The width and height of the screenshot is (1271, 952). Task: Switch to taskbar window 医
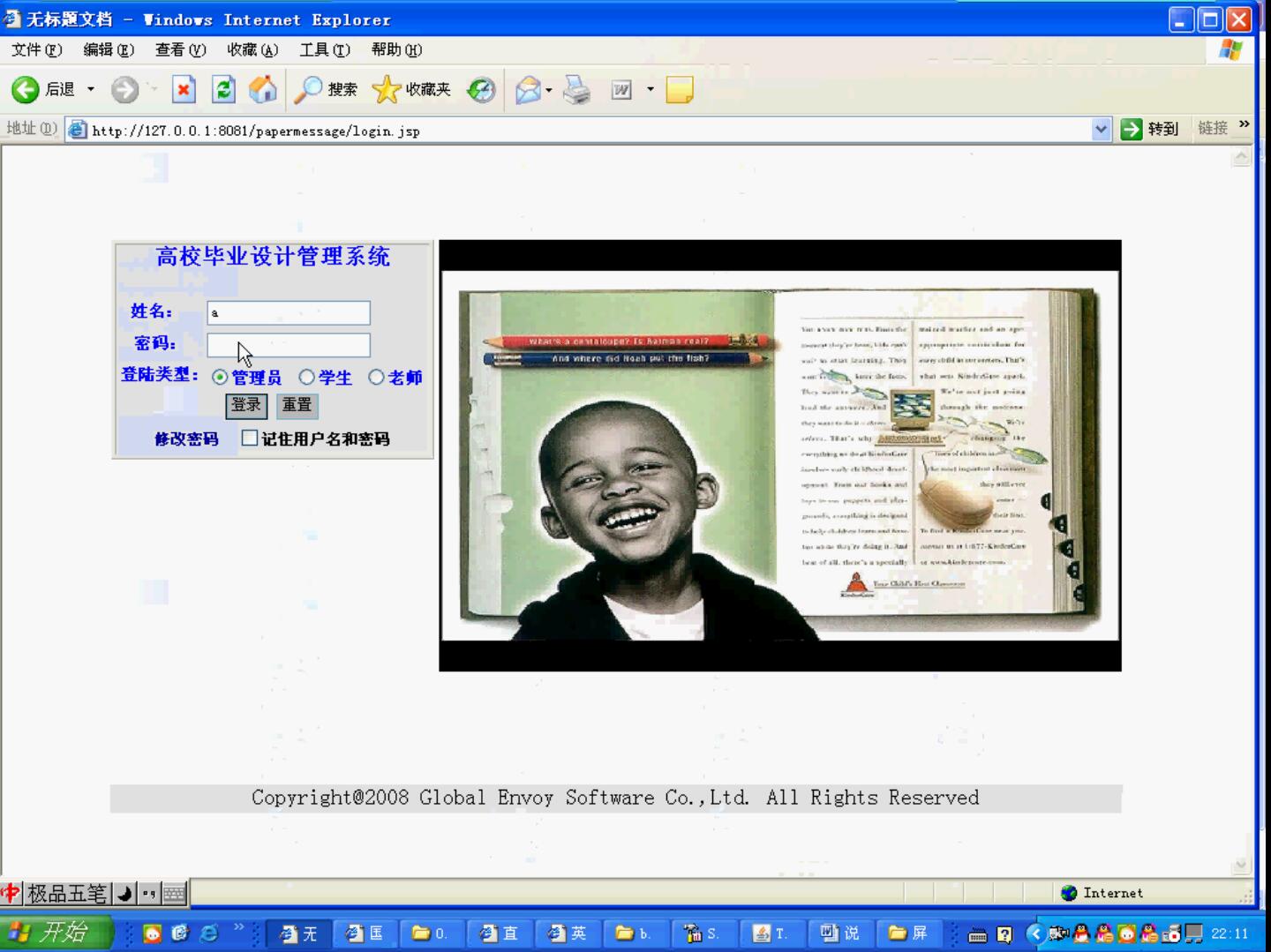click(x=365, y=933)
